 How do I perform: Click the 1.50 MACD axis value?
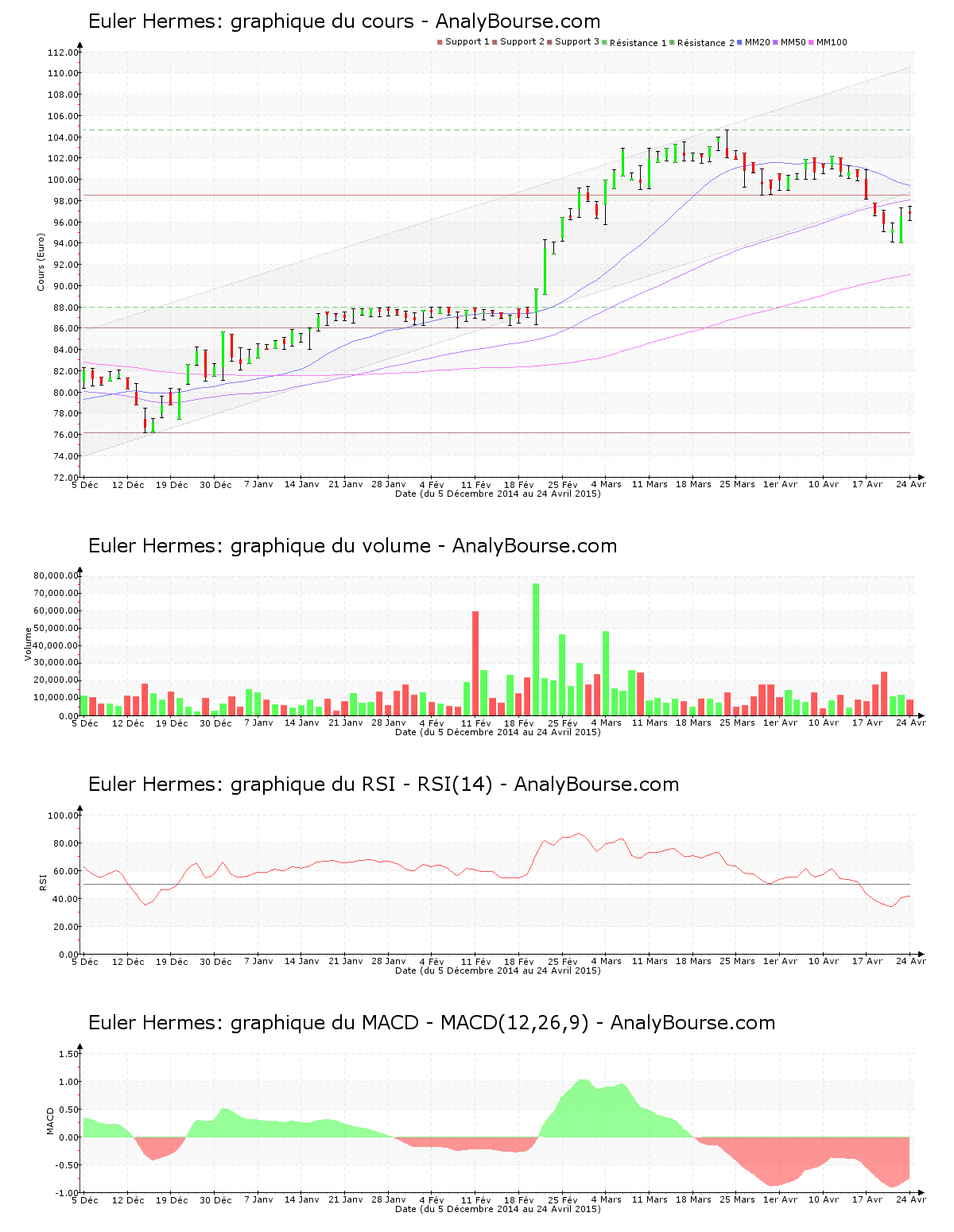(69, 1054)
